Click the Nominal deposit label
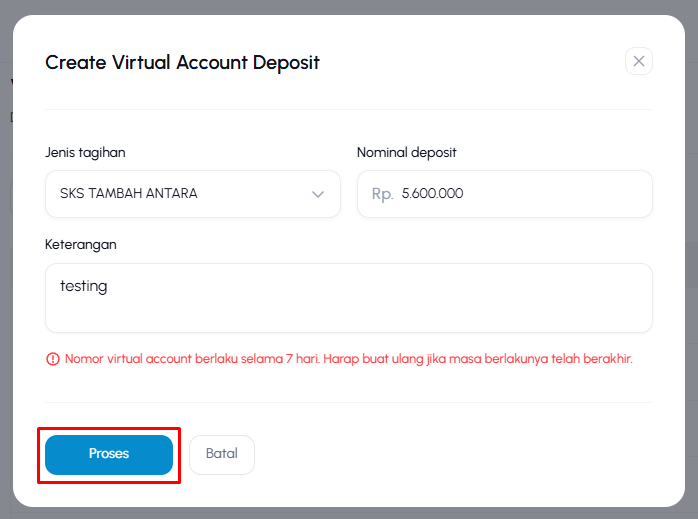This screenshot has height=519, width=698. click(x=406, y=153)
